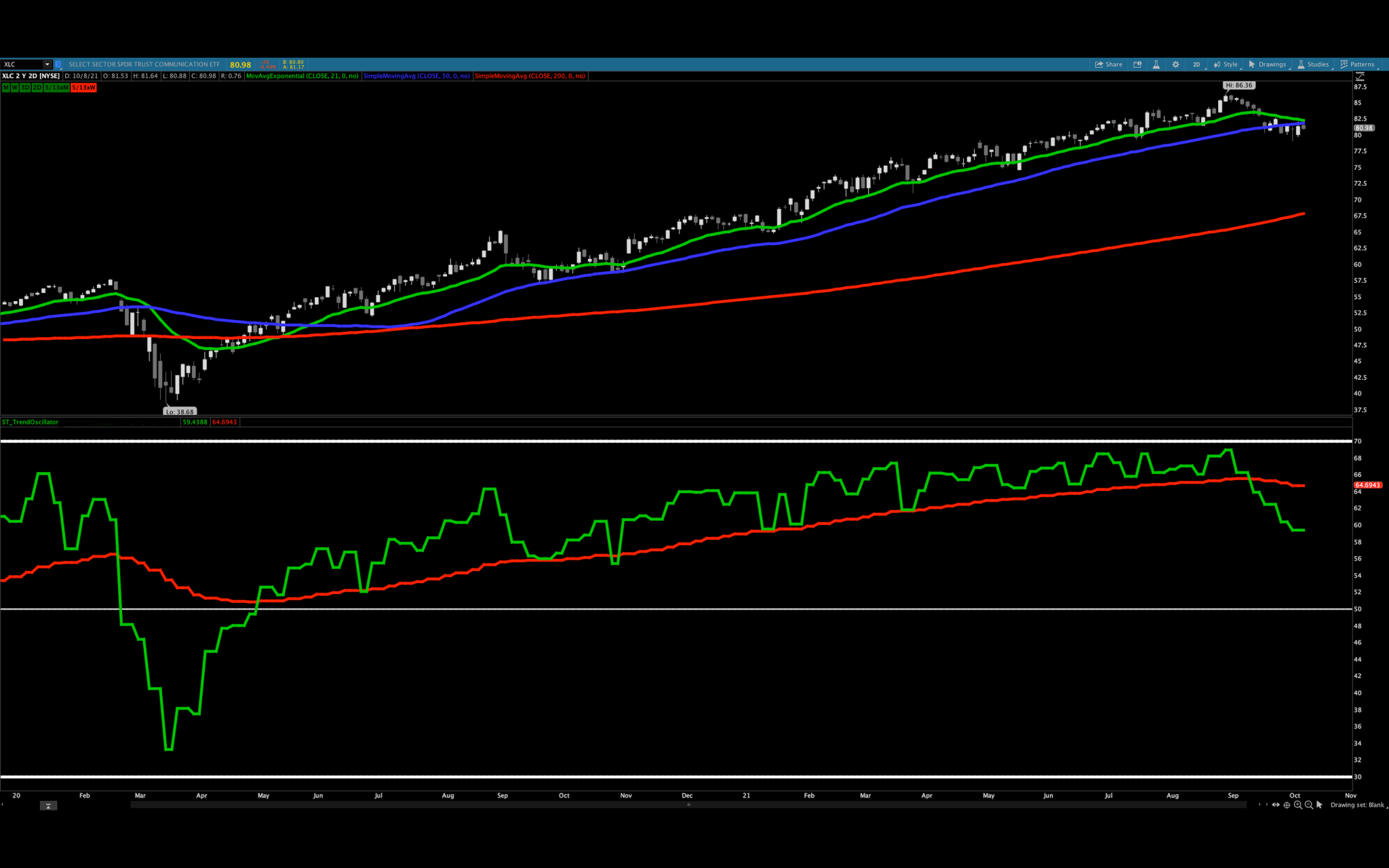Click the ST_TrendOscillator study label
This screenshot has width=1389, height=868.
[x=31, y=422]
